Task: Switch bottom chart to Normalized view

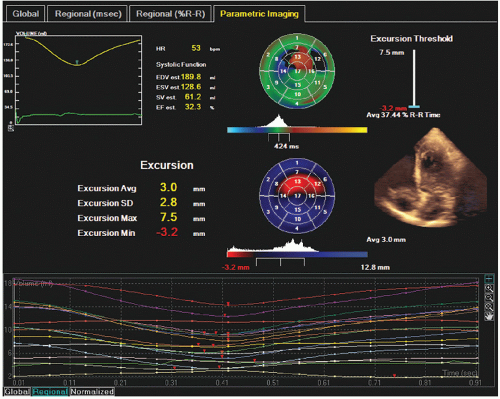Action: click(x=92, y=392)
